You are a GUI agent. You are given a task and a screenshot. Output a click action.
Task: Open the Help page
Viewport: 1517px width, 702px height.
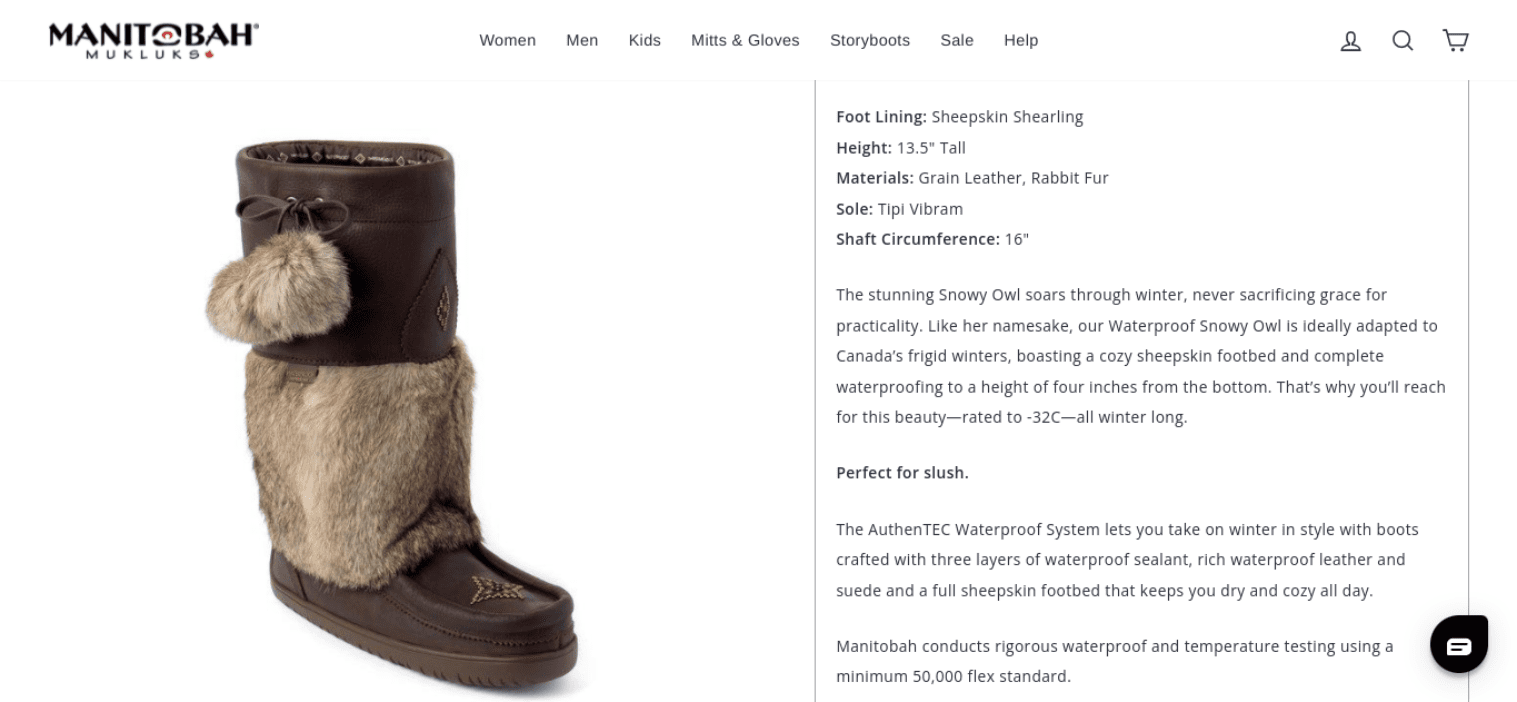point(1020,40)
